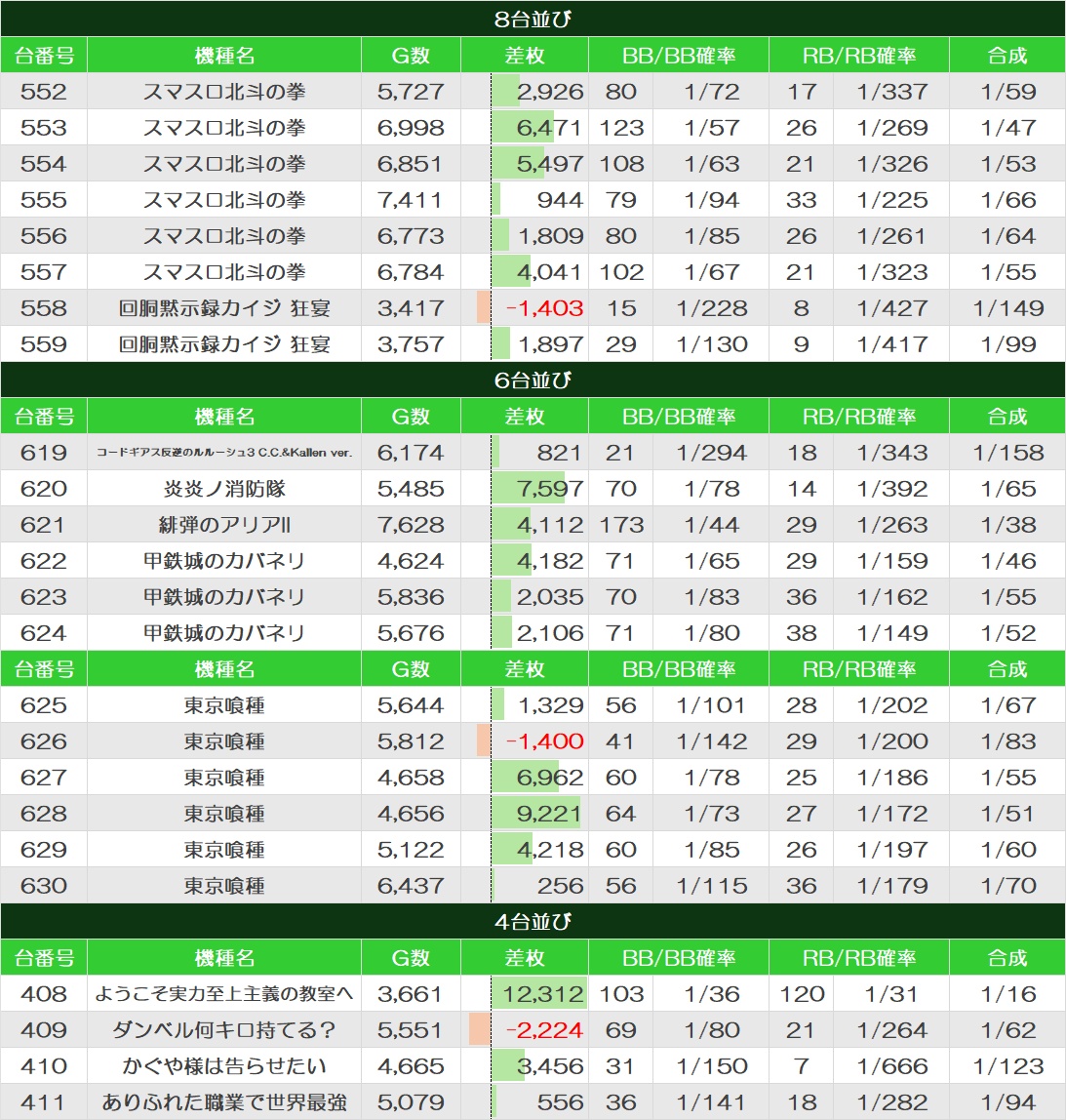Click 合成 value 1/38 in row 621
The height and width of the screenshot is (1120, 1066).
click(x=1007, y=525)
